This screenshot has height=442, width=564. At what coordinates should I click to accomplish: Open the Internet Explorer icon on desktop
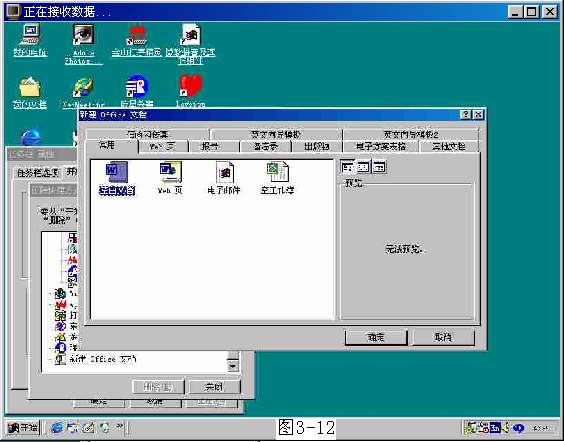[x=31, y=137]
